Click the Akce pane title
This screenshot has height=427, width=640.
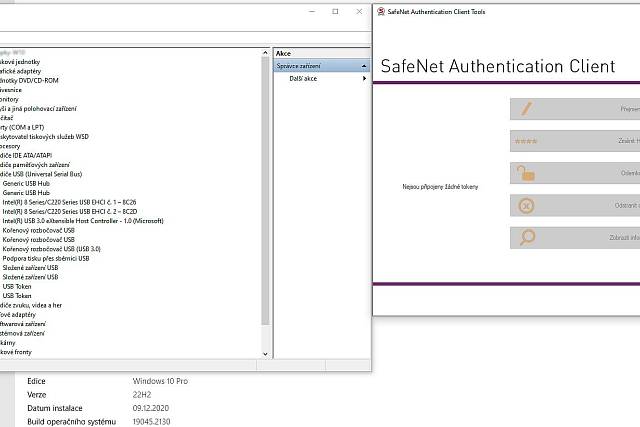tap(283, 53)
